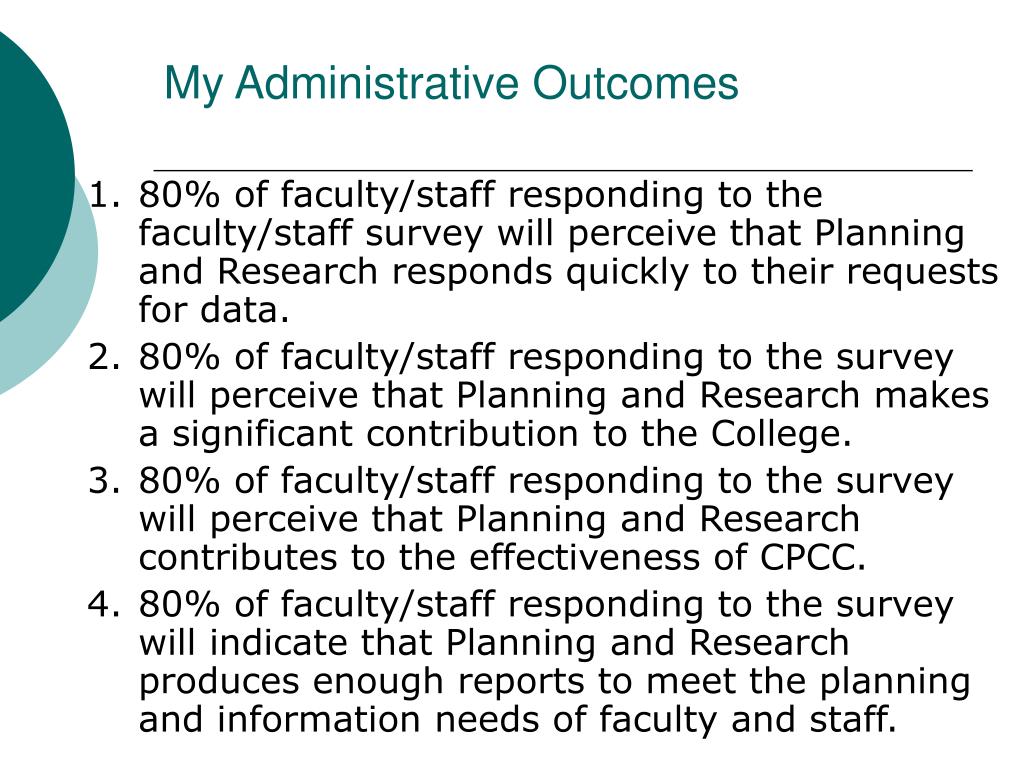Click the 'My Administrative Outcomes' slide title
Image resolution: width=1024 pixels, height=768 pixels.
click(451, 84)
